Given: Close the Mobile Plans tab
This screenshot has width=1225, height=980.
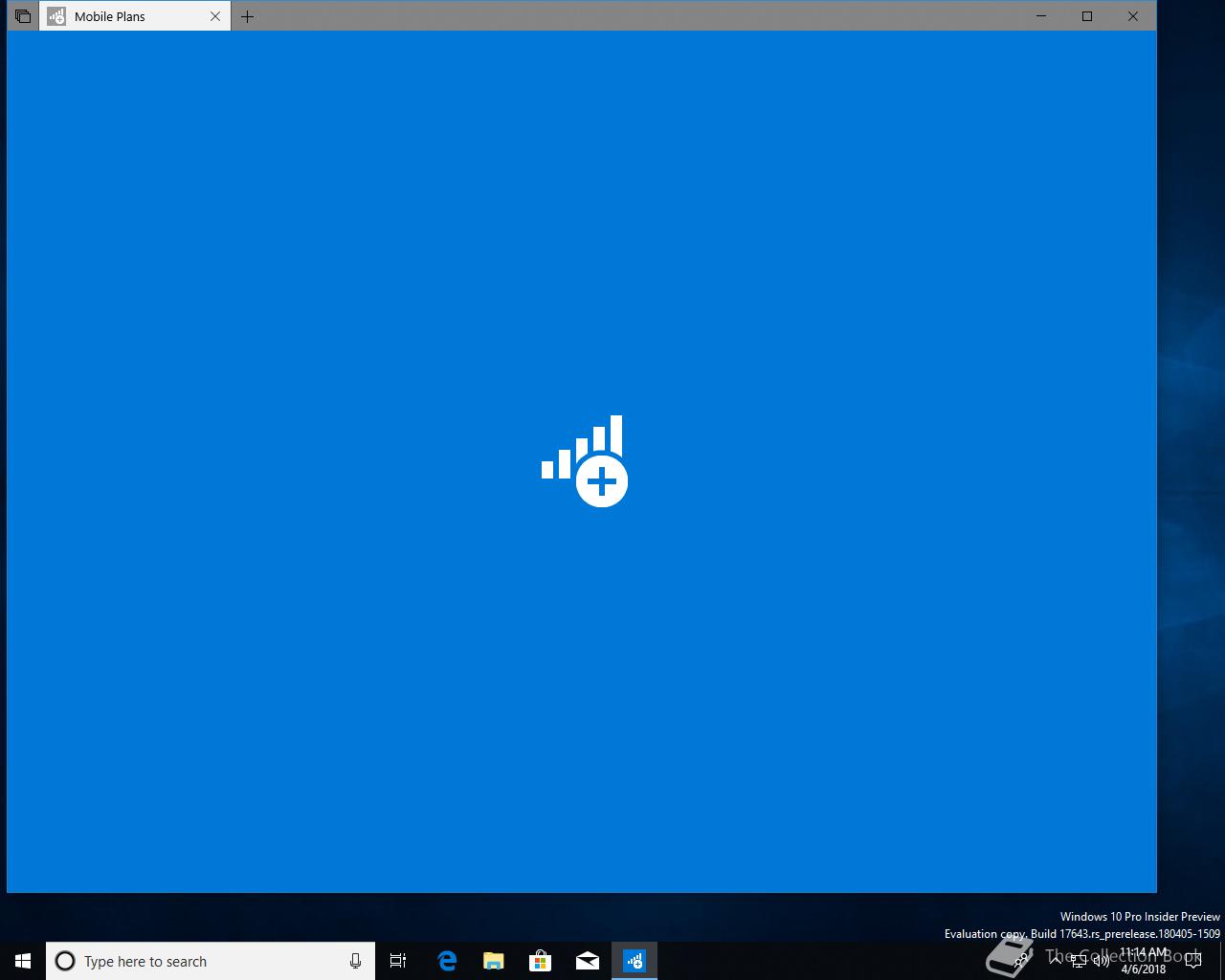Looking at the screenshot, I should pos(215,16).
